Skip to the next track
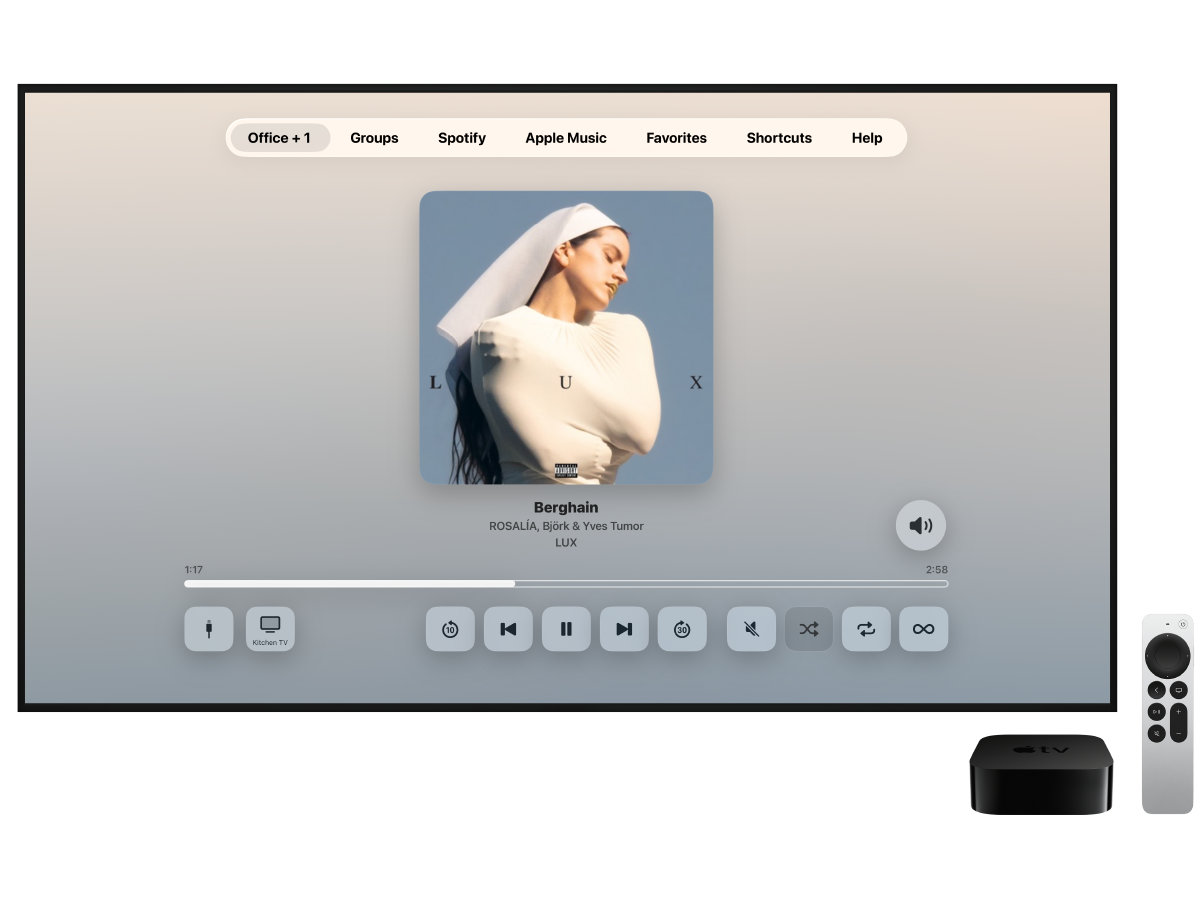The width and height of the screenshot is (1200, 900). (624, 629)
